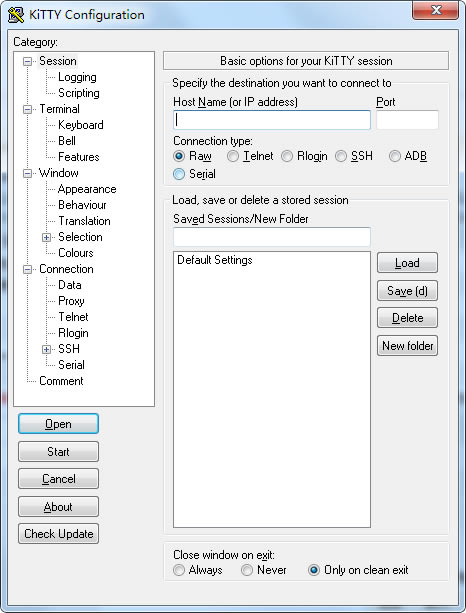Click the Port input field
This screenshot has width=466, height=613.
coord(407,120)
